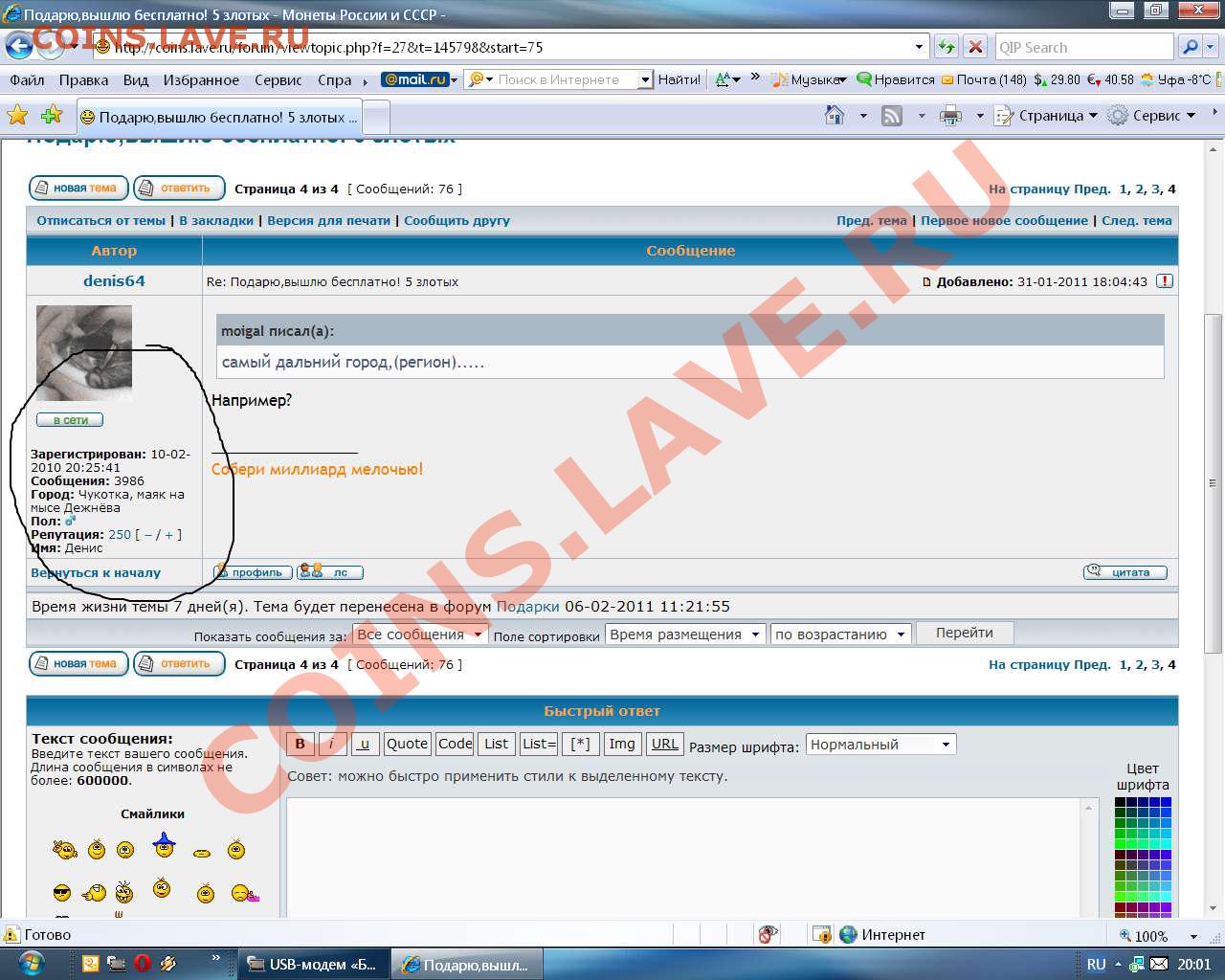The image size is (1225, 980).
Task: Click the URL BBCode button
Action: coord(664,744)
